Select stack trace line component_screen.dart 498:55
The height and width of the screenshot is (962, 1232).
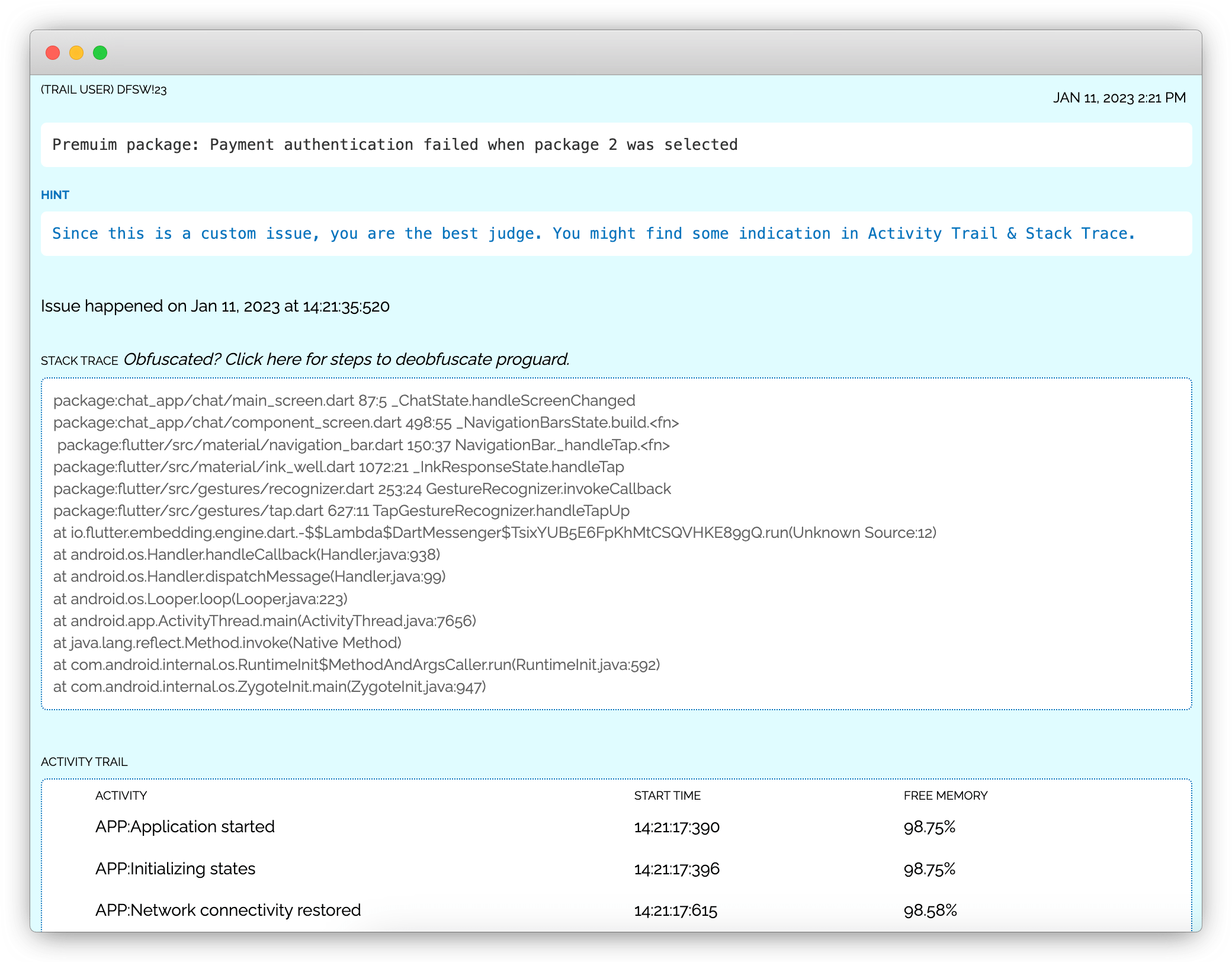tap(367, 422)
